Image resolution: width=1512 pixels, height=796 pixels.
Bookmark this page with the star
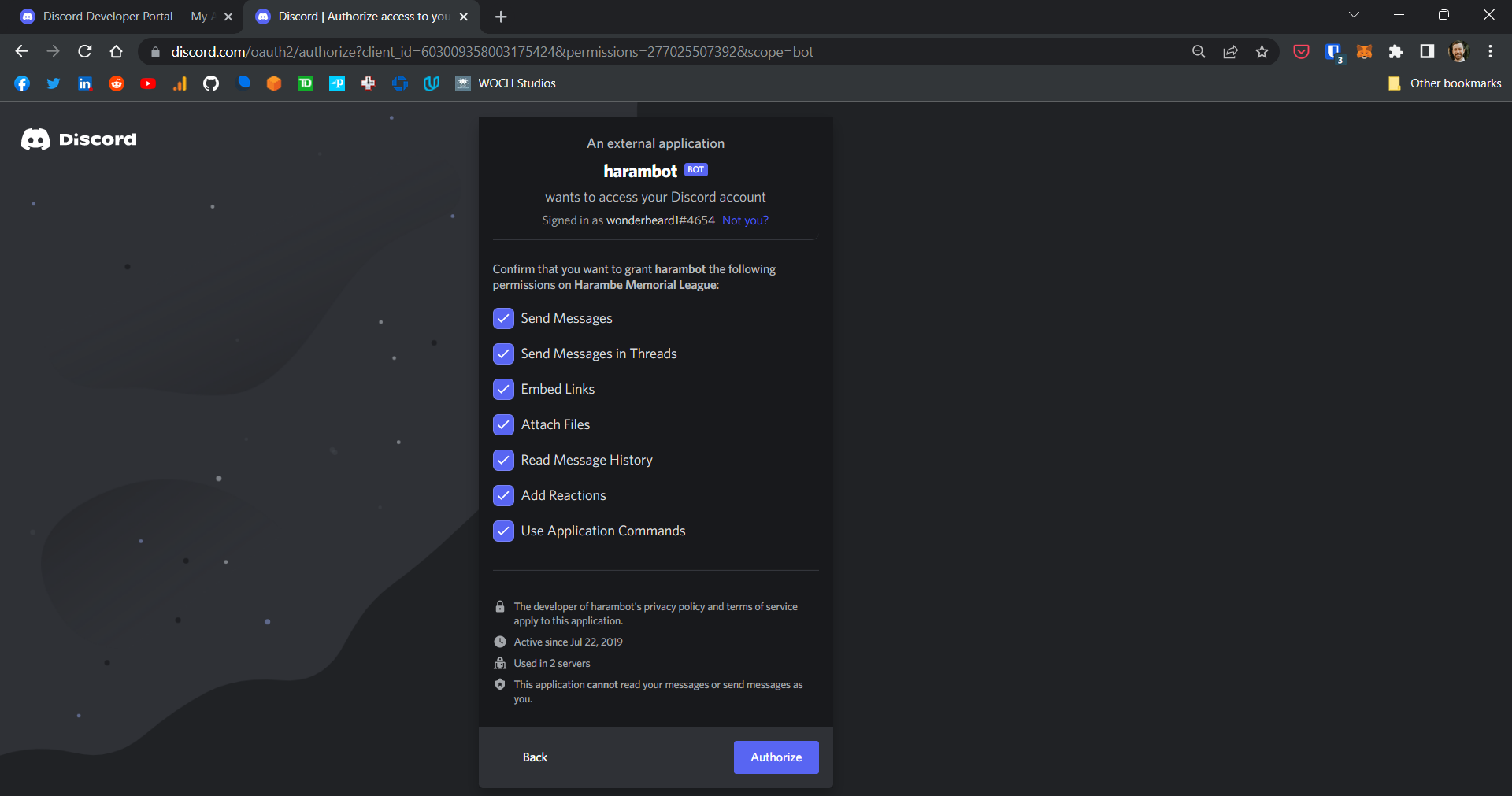click(1262, 52)
